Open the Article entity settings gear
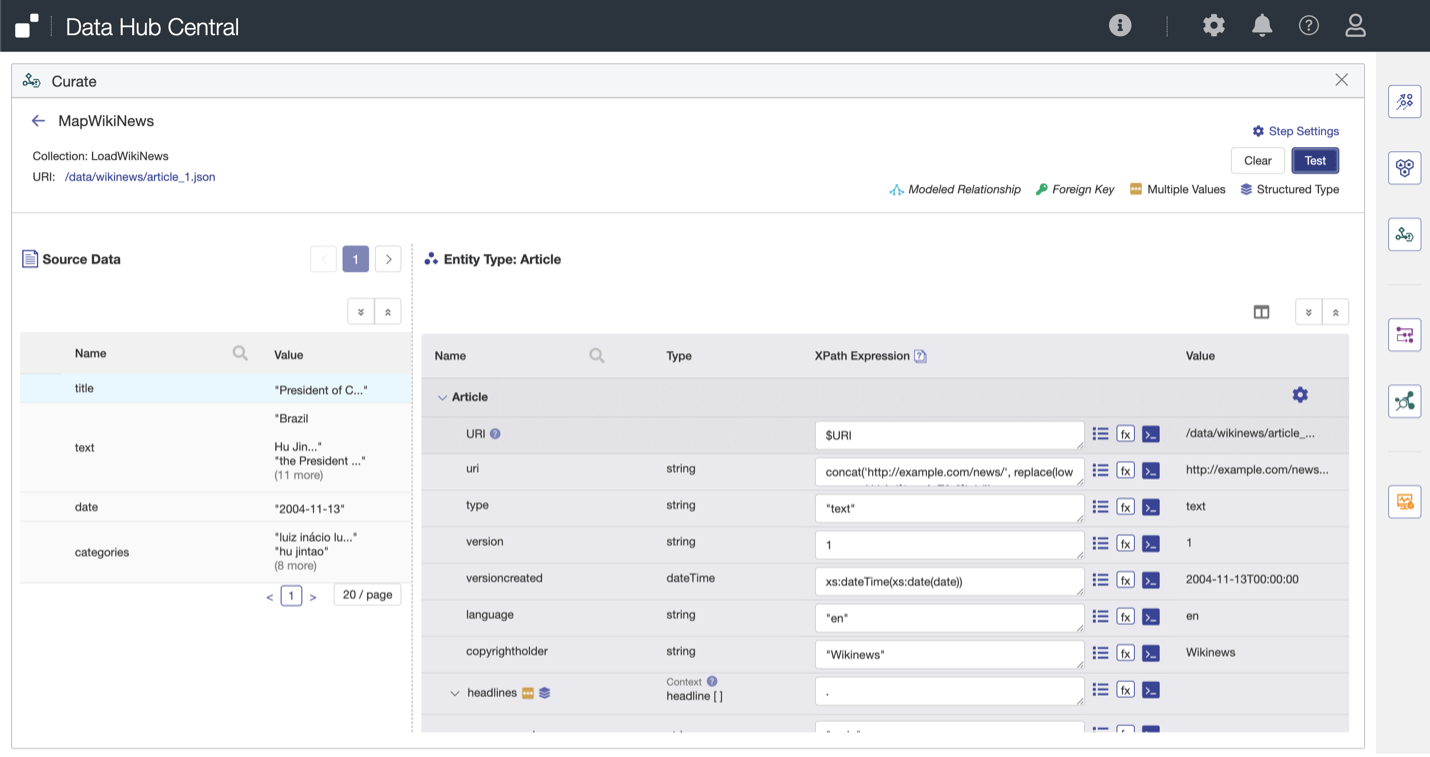Image resolution: width=1430 pixels, height=757 pixels. pos(1300,395)
